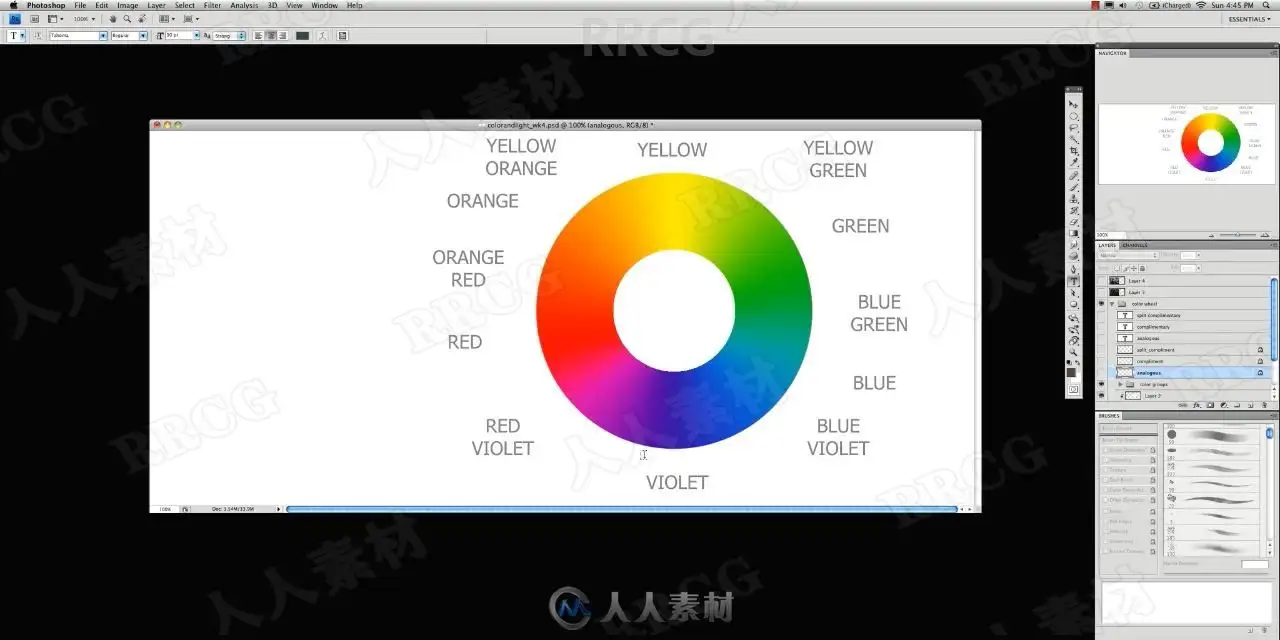This screenshot has height=640, width=1280.
Task: Select the Gradient tool
Action: [x=1074, y=233]
